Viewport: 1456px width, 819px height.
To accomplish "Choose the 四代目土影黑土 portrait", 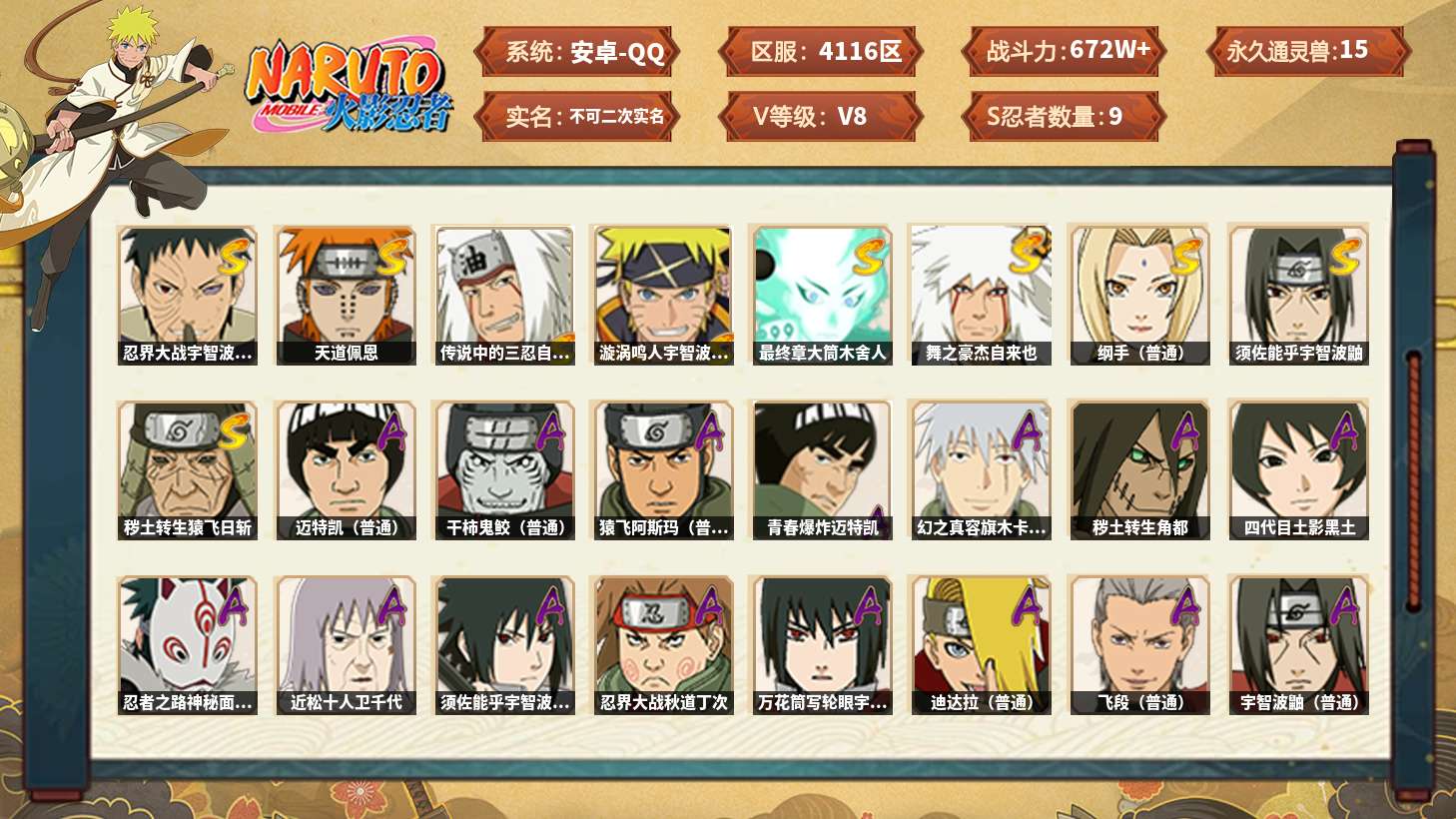I will (1298, 470).
